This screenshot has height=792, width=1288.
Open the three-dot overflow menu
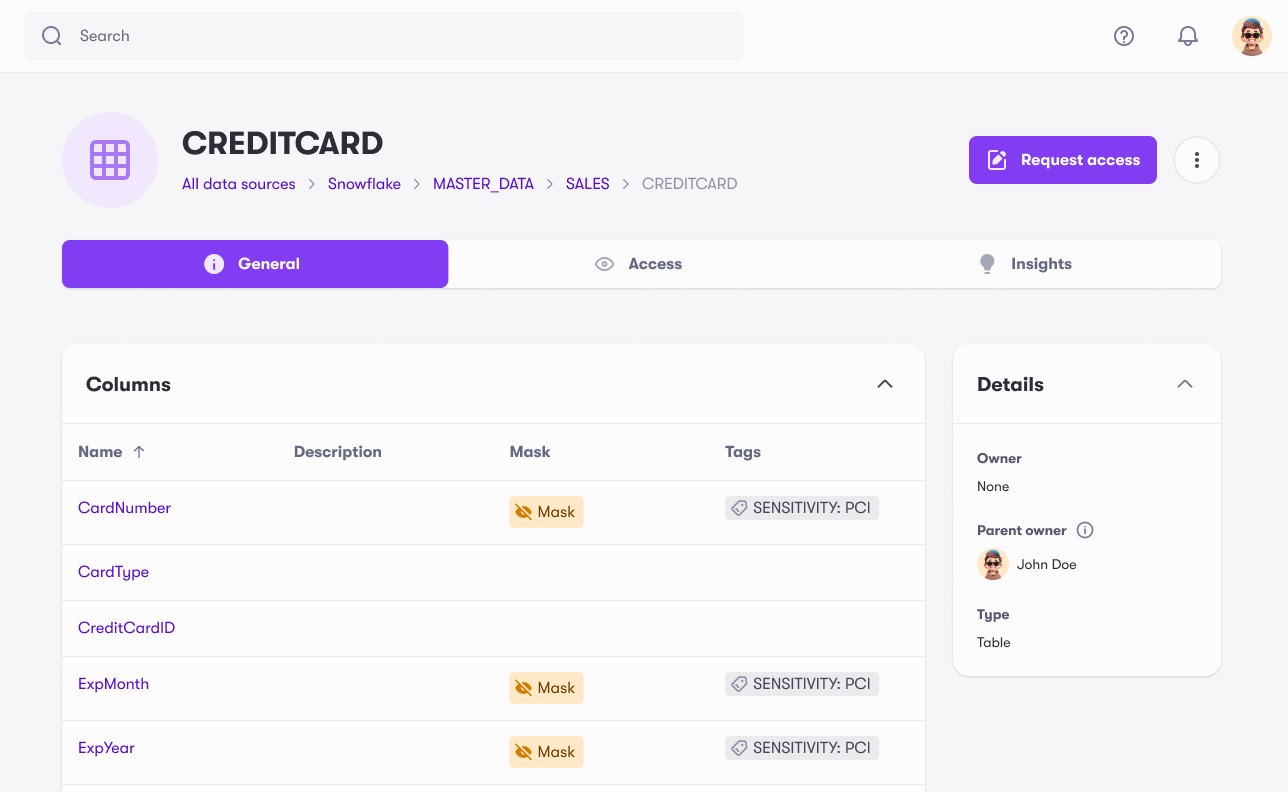(1196, 159)
